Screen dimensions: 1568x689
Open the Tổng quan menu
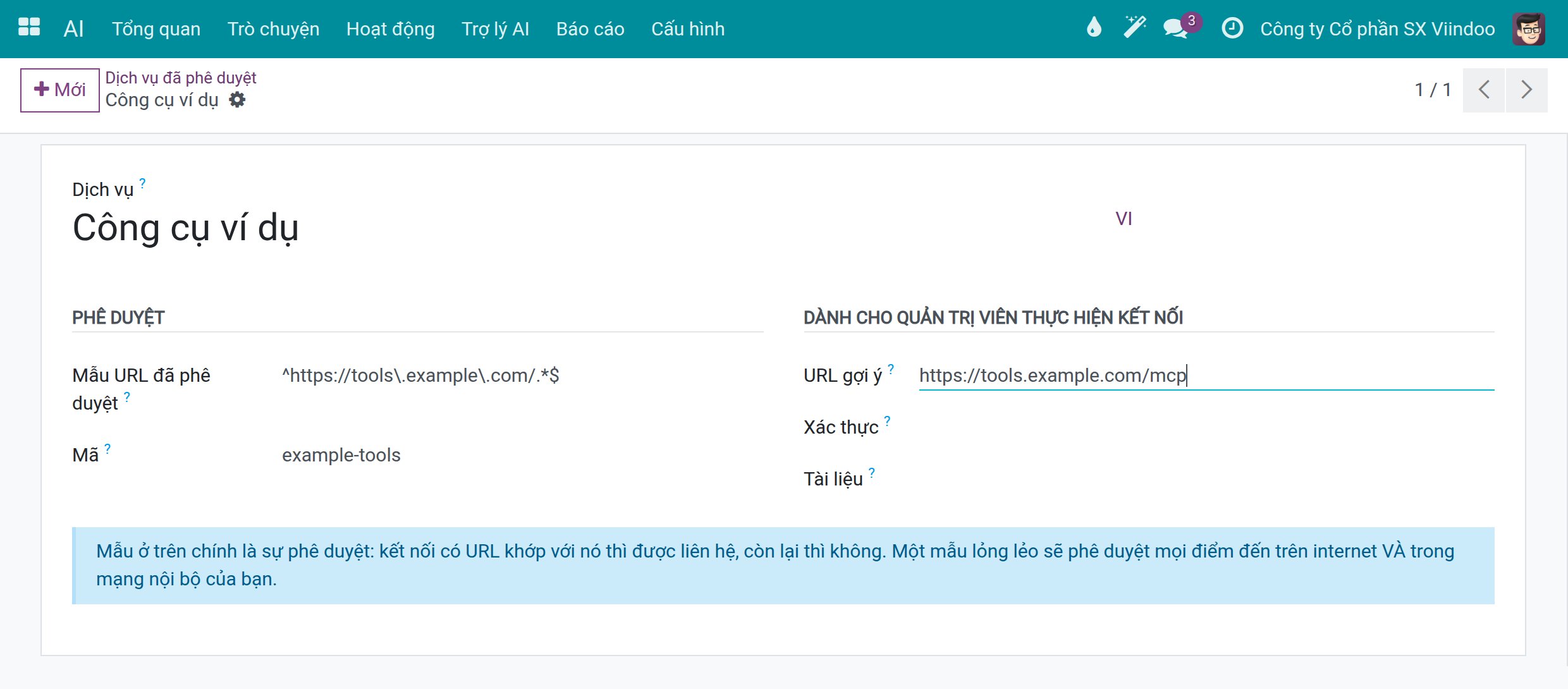(156, 29)
